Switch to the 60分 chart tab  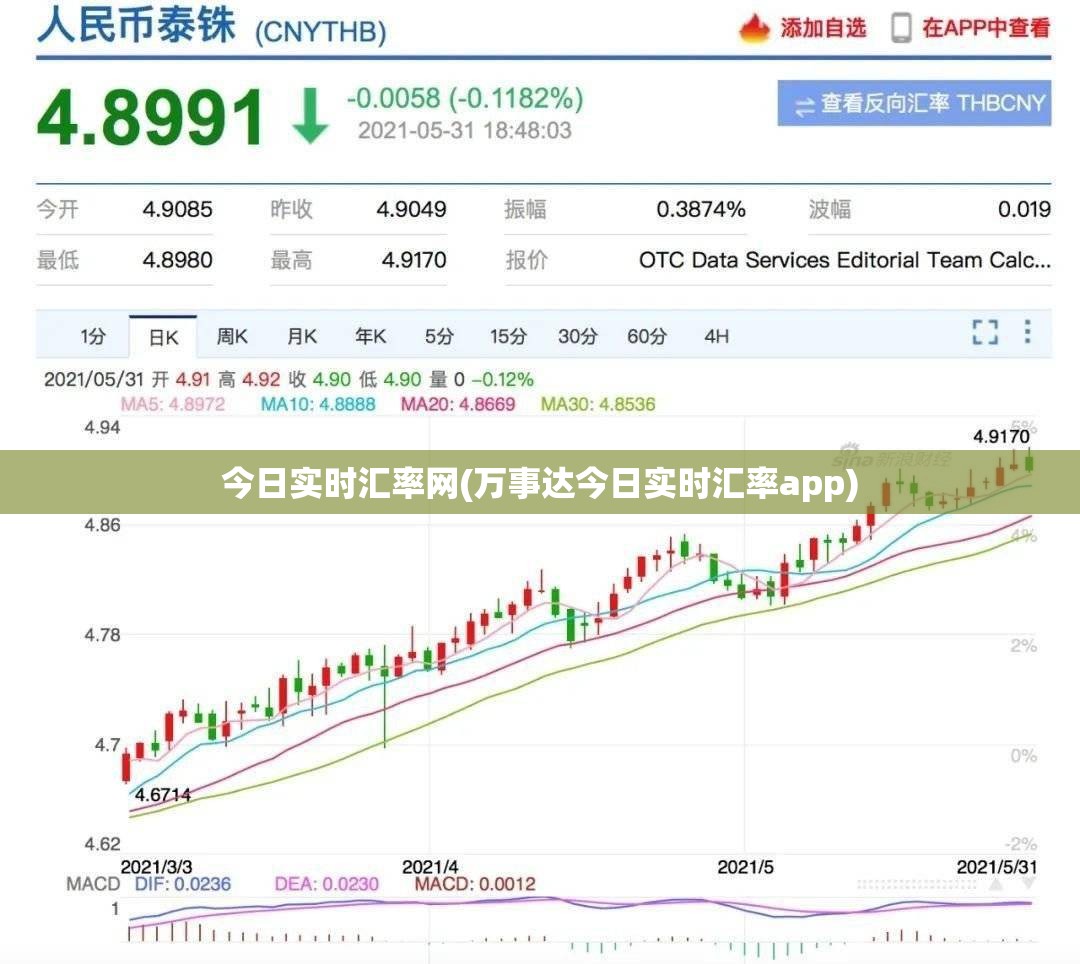coord(647,337)
